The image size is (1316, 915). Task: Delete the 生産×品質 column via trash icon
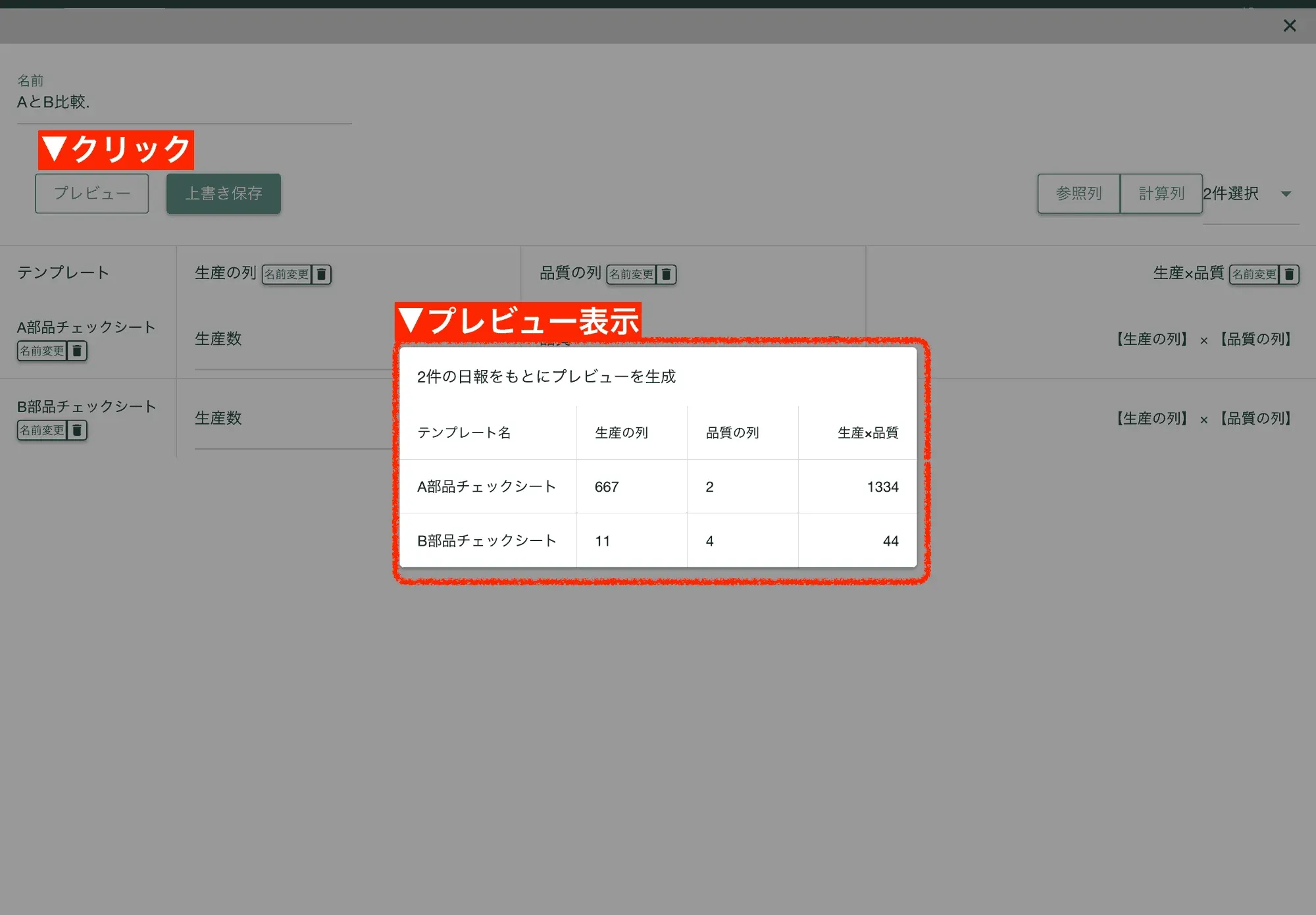click(x=1289, y=274)
